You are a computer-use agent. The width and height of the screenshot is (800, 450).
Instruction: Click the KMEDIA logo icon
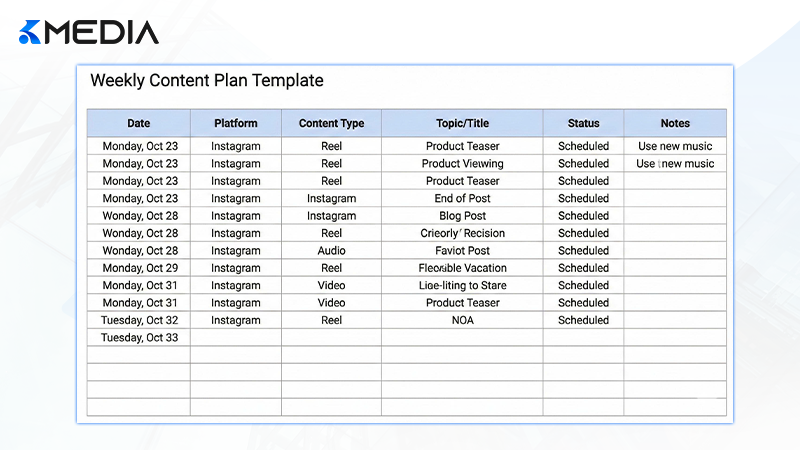point(30,32)
